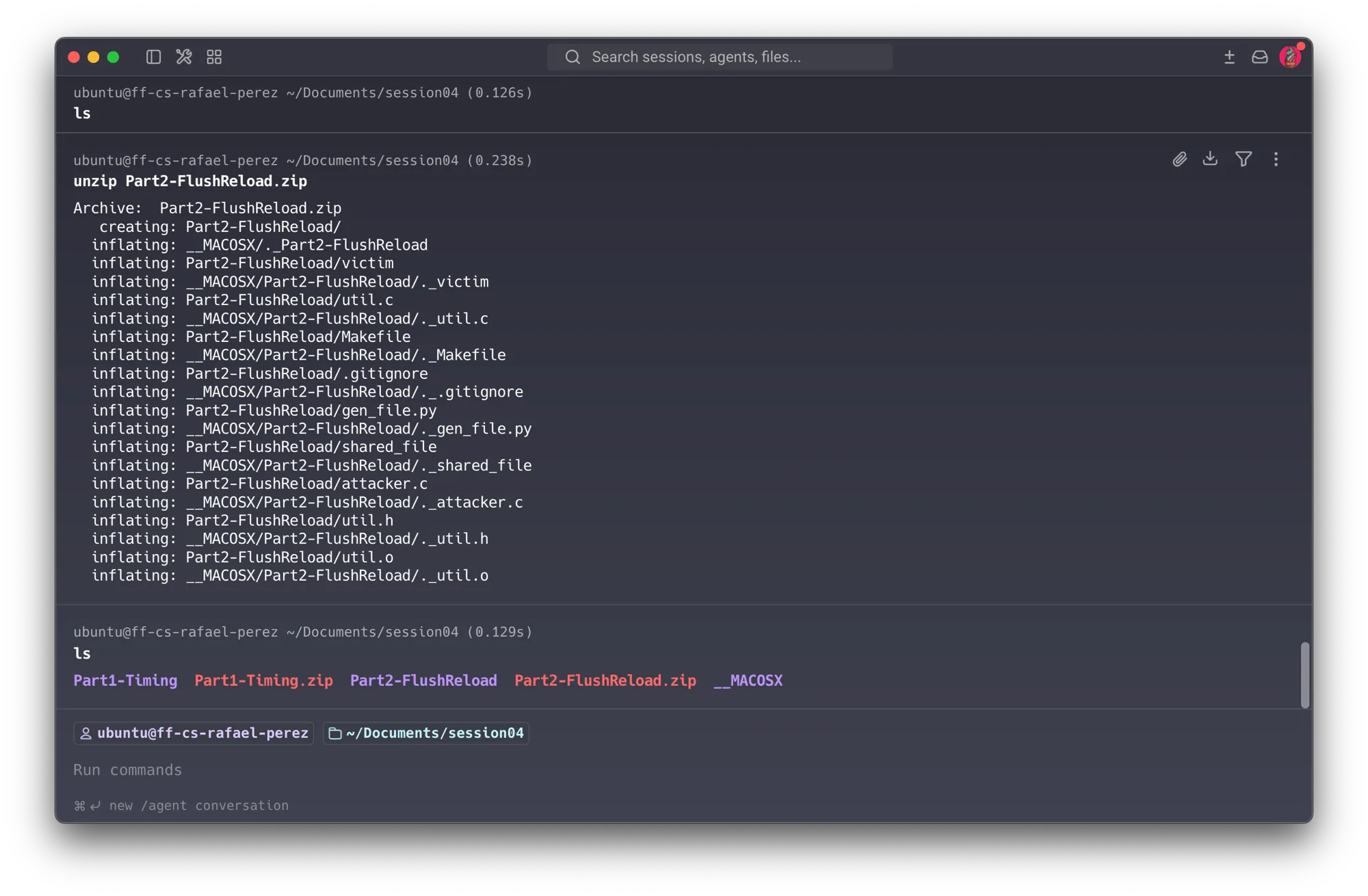This screenshot has height=896, width=1368.
Task: Click the ~/Documents/session04 directory chip
Action: pyautogui.click(x=426, y=733)
